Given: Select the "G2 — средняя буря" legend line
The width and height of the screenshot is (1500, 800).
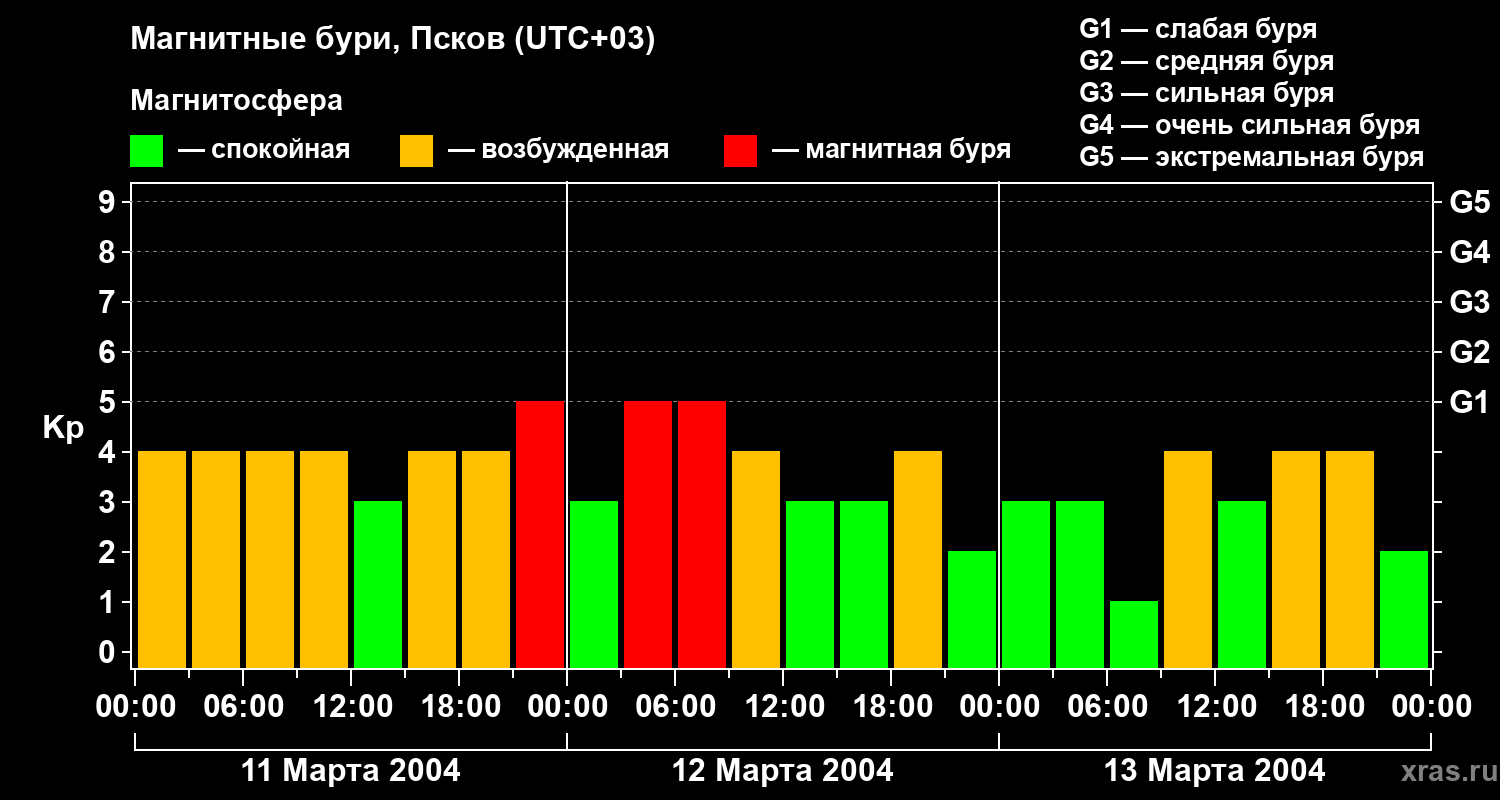Looking at the screenshot, I should tap(1207, 61).
